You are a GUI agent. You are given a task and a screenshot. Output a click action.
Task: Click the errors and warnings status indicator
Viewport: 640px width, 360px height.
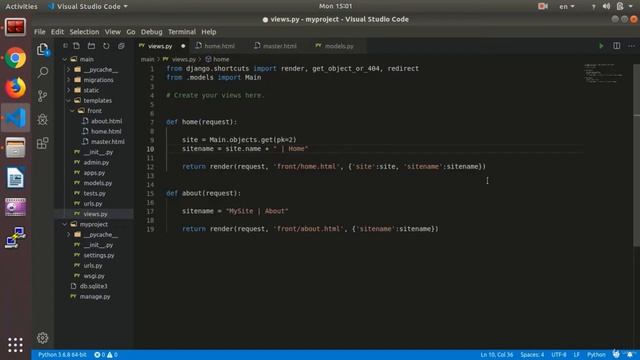coord(106,355)
